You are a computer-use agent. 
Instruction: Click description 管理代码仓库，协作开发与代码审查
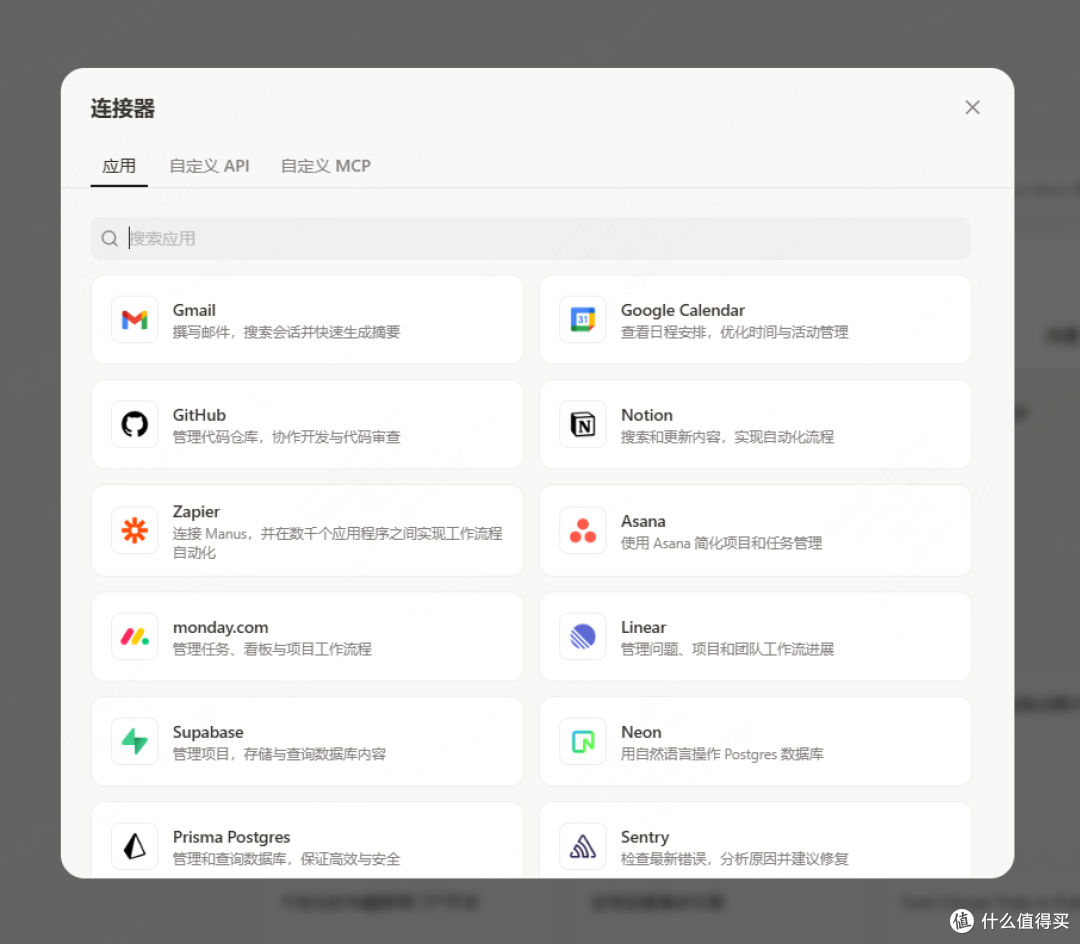coord(287,437)
